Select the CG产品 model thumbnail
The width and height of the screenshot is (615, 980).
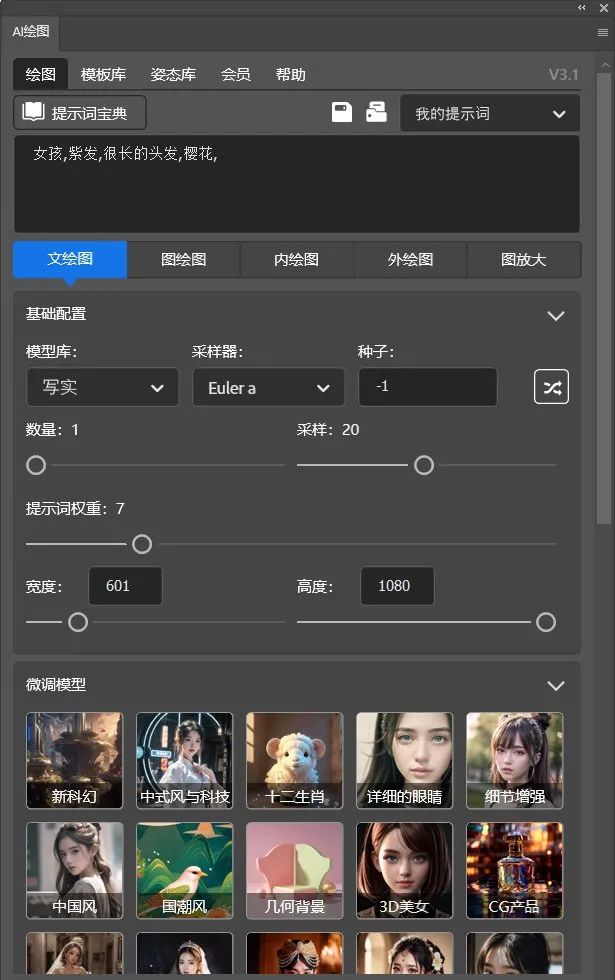pyautogui.click(x=514, y=871)
